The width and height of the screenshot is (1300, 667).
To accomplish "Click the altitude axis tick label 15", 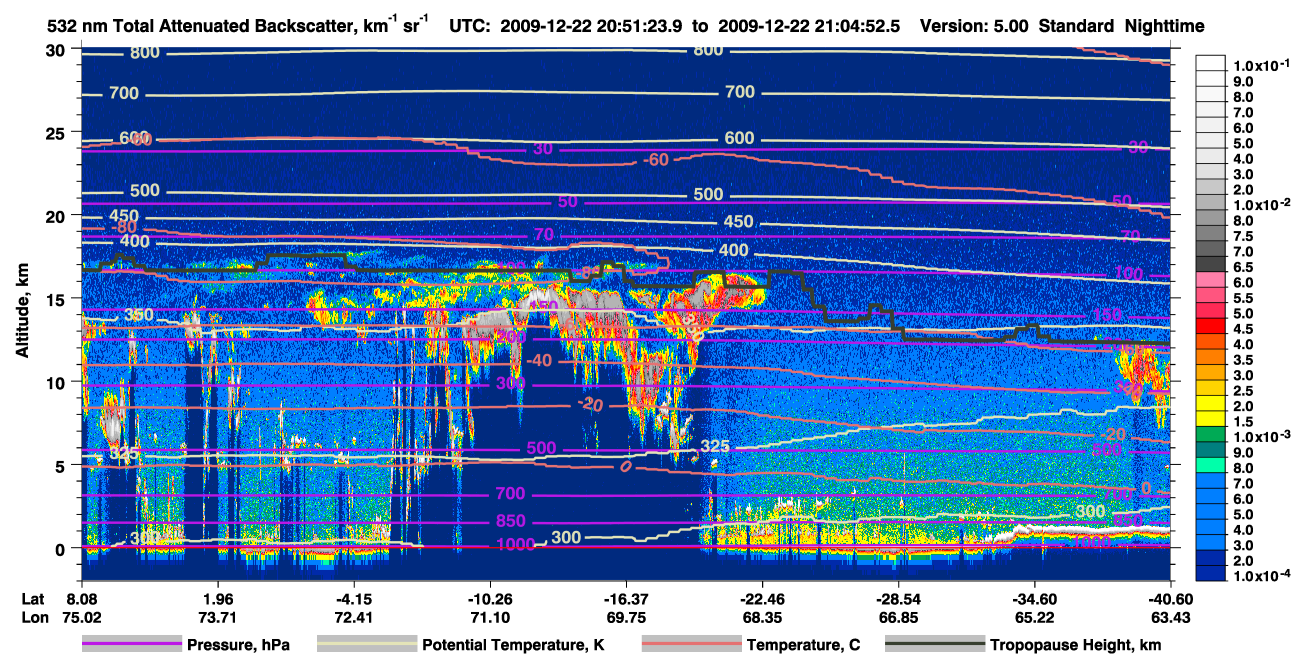I will point(58,299).
